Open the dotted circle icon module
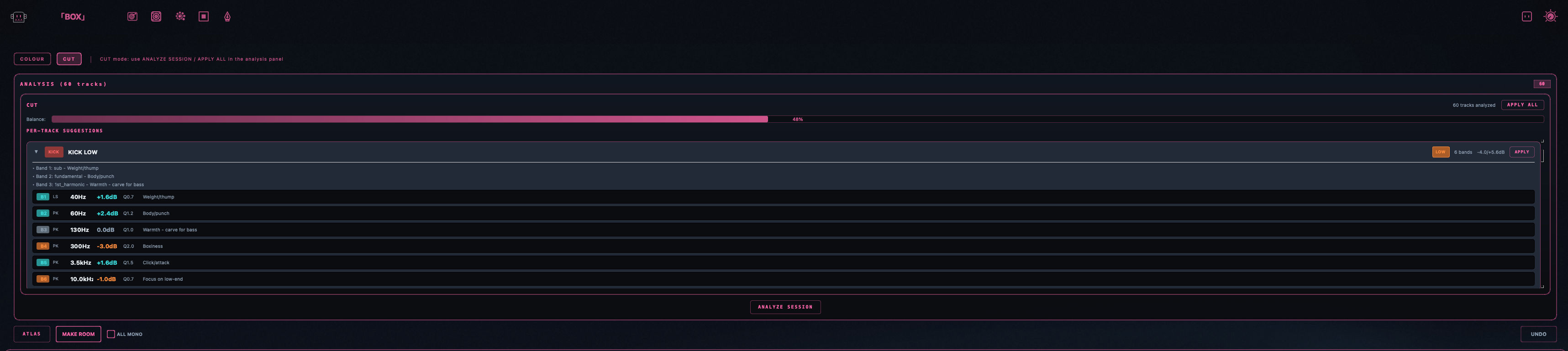 pyautogui.click(x=181, y=16)
